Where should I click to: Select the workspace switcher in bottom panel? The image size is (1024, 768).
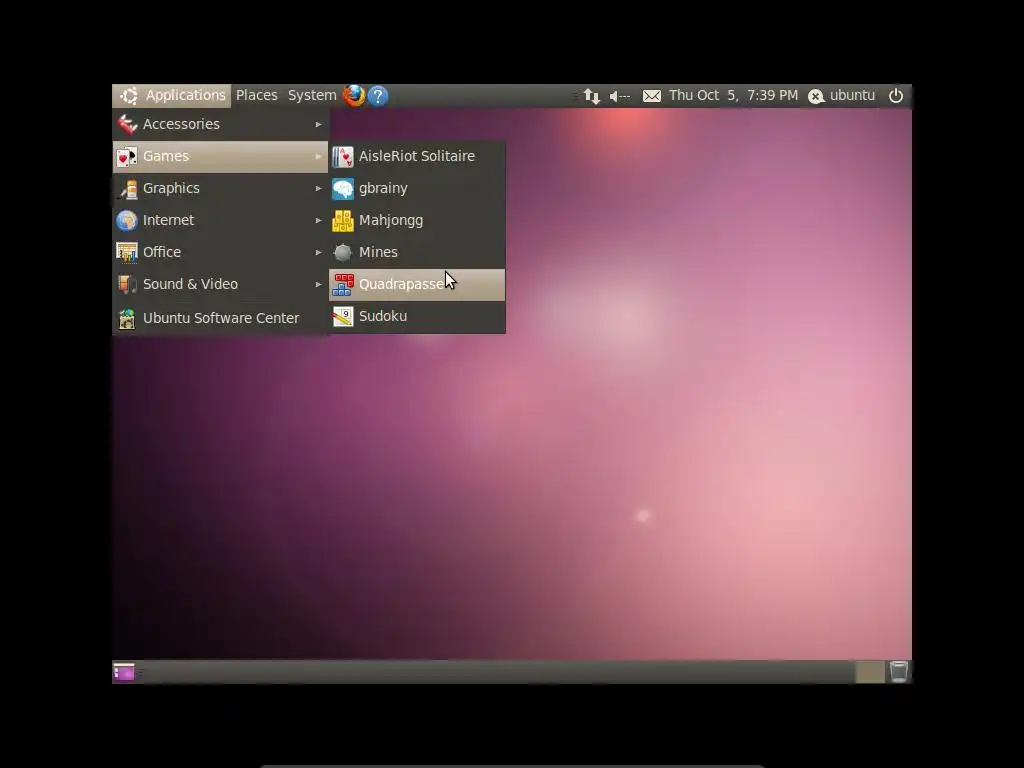[869, 672]
